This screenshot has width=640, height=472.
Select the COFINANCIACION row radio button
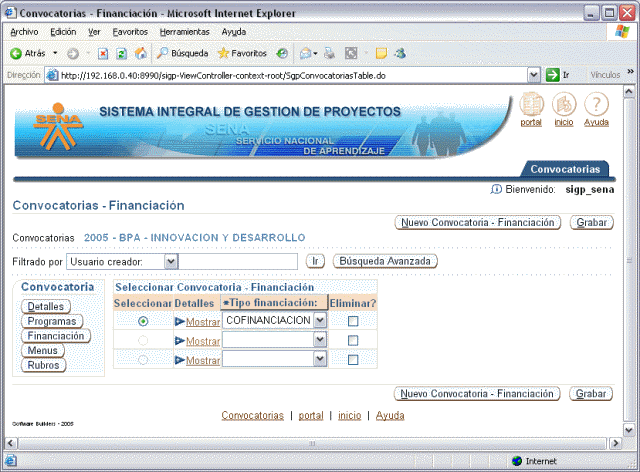point(143,321)
